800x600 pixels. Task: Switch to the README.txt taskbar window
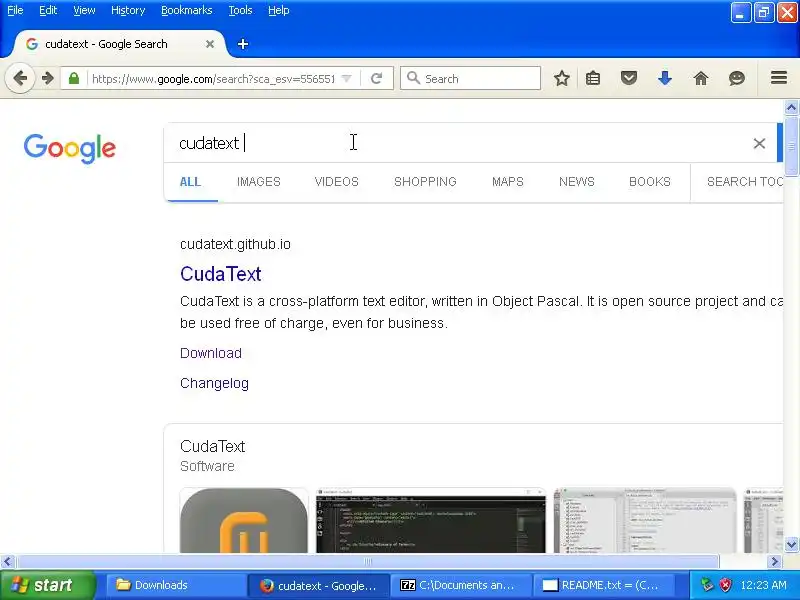click(604, 585)
